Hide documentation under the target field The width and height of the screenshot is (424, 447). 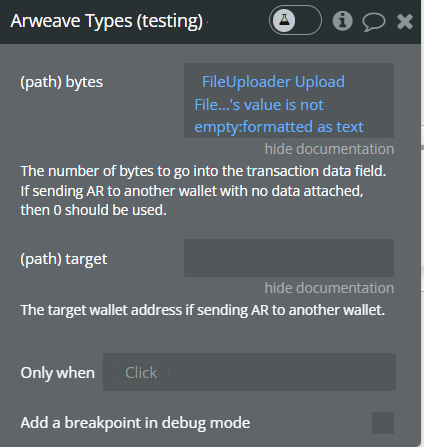pyautogui.click(x=329, y=288)
